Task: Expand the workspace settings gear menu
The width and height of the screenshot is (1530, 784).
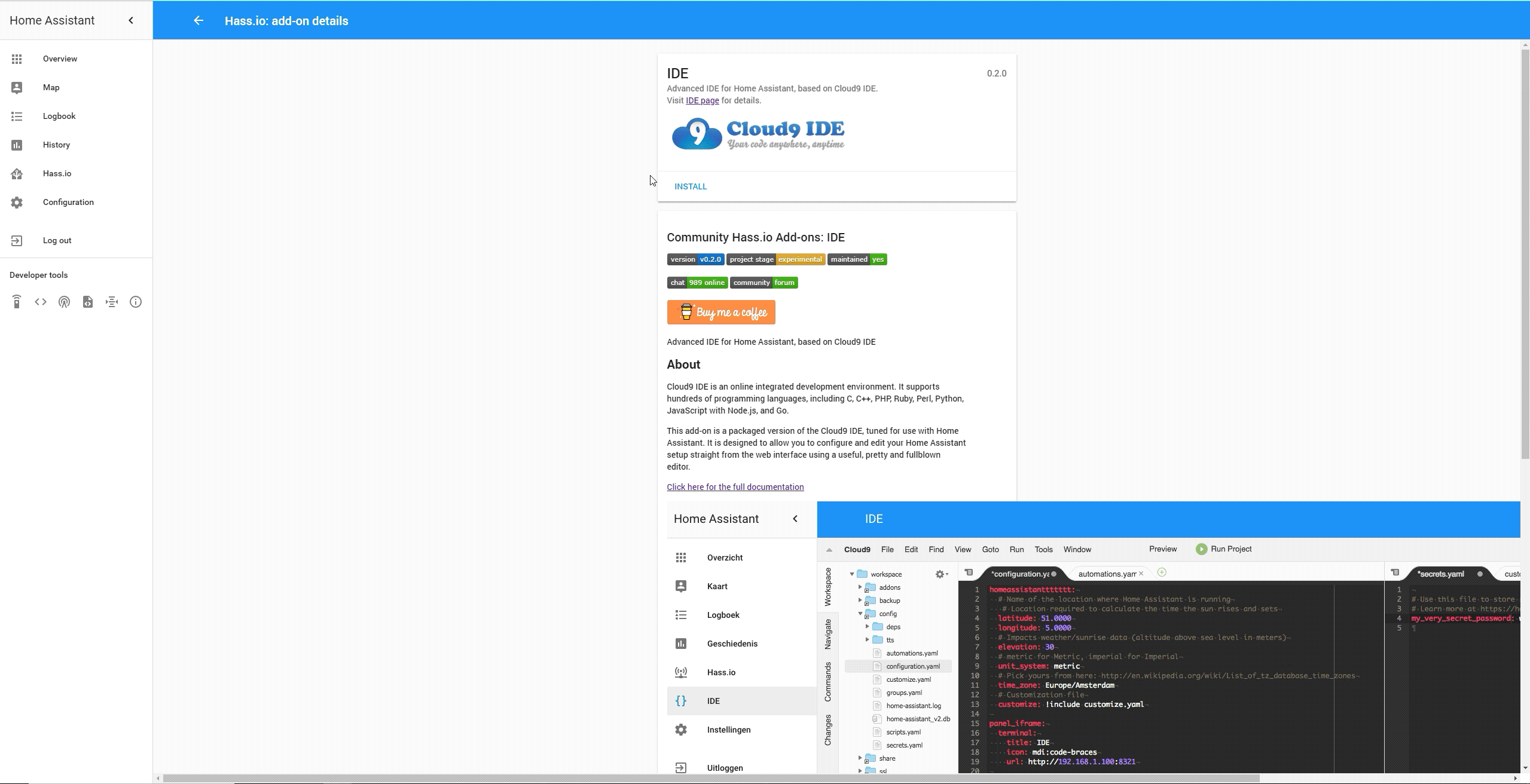Action: [x=941, y=574]
